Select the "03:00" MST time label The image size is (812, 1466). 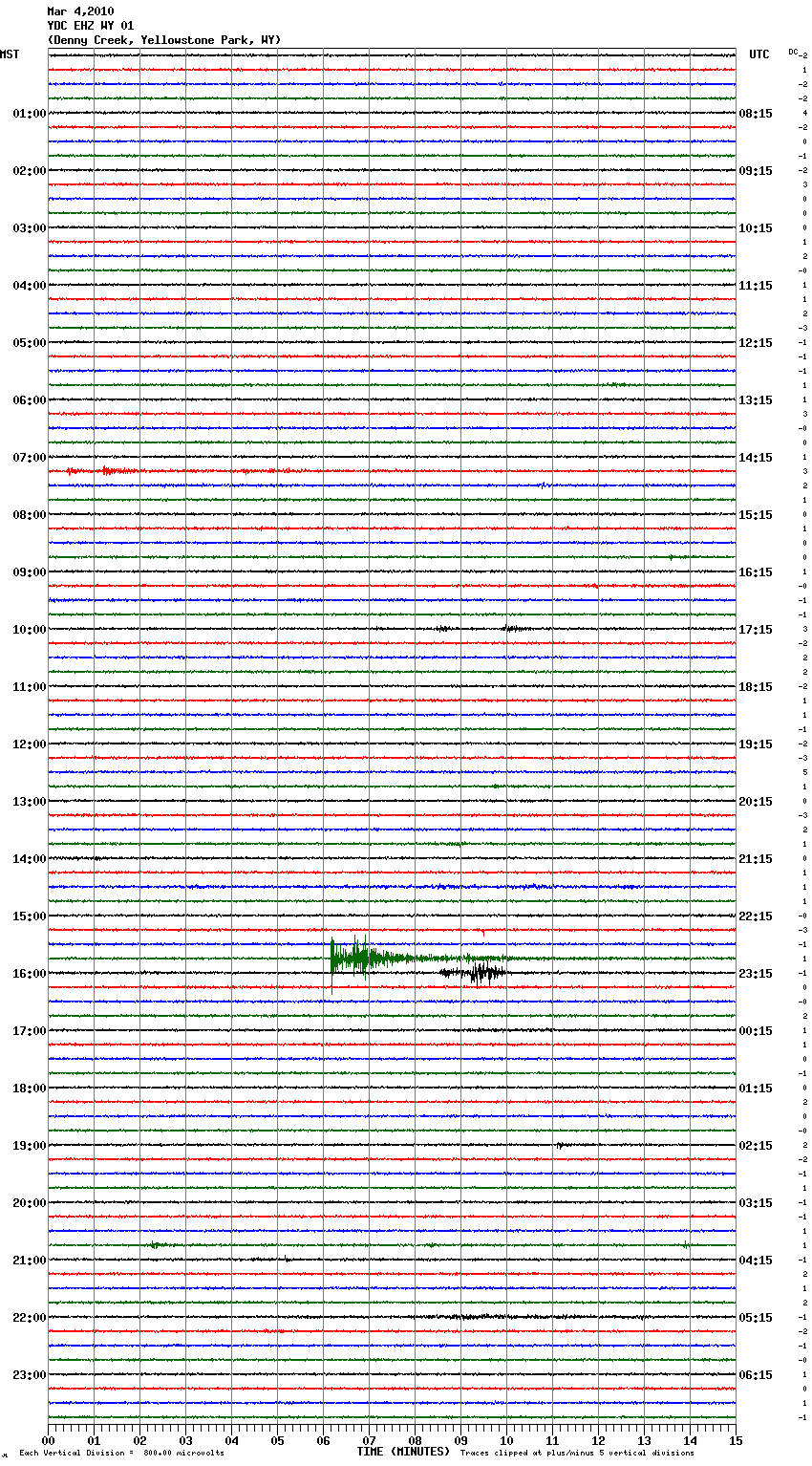tap(30, 228)
